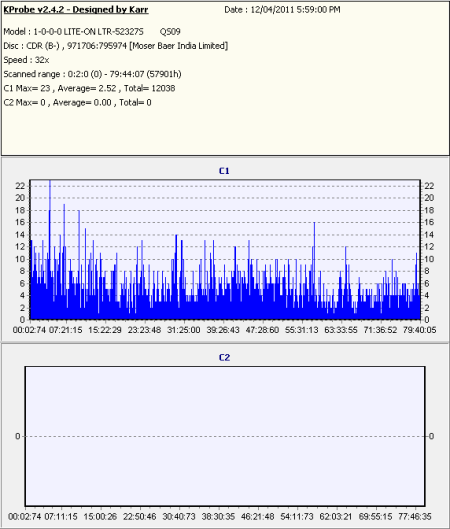The width and height of the screenshot is (450, 529).
Task: Click the 31:25:00 label on C1 axis
Action: click(x=184, y=330)
